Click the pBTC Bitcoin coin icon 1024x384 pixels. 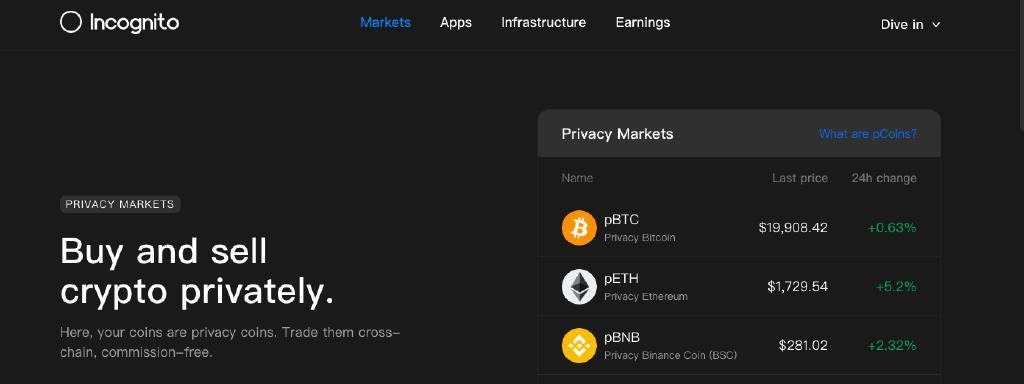[579, 228]
